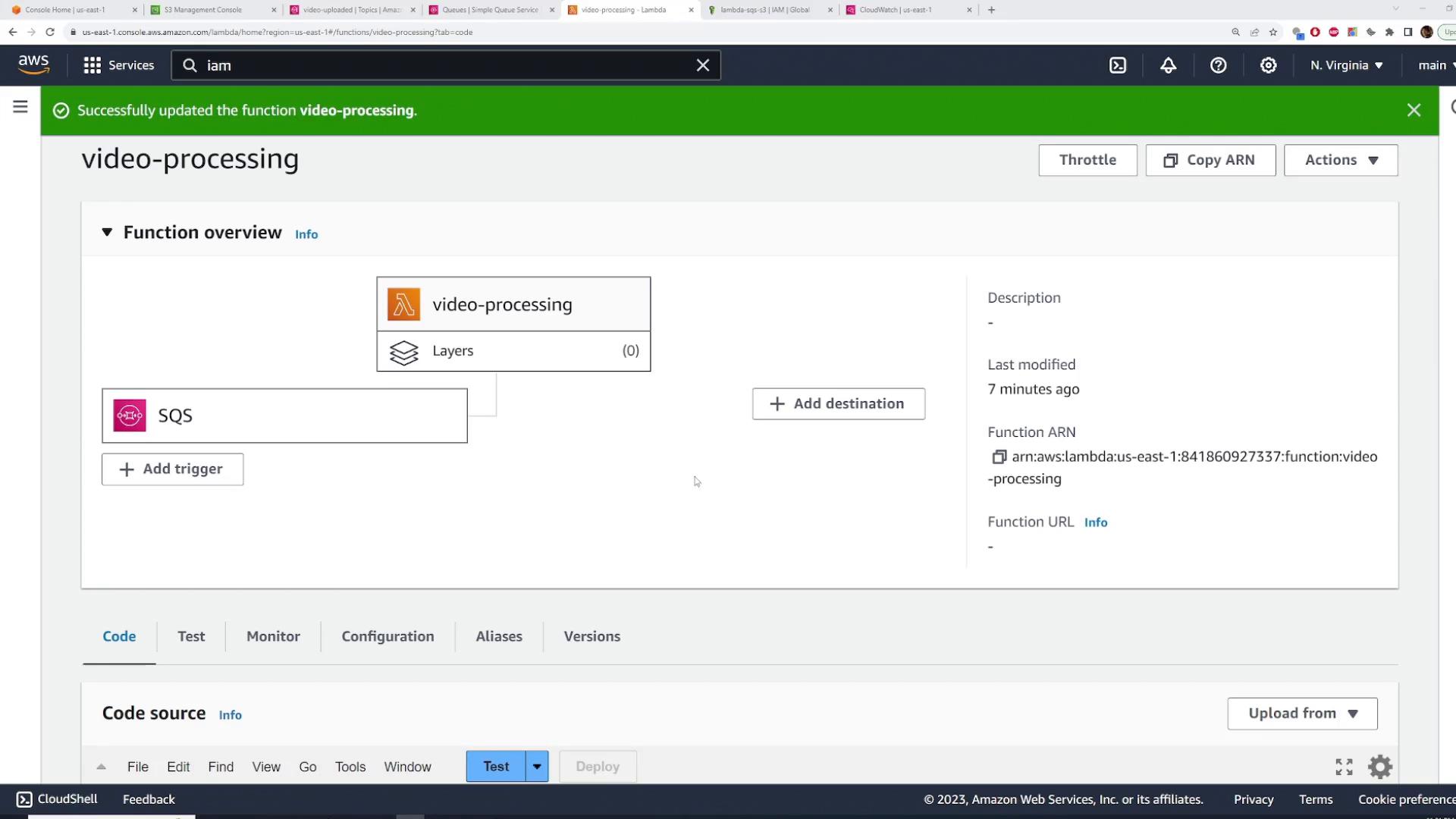Open the View editor menu
The width and height of the screenshot is (1456, 819).
click(x=266, y=767)
